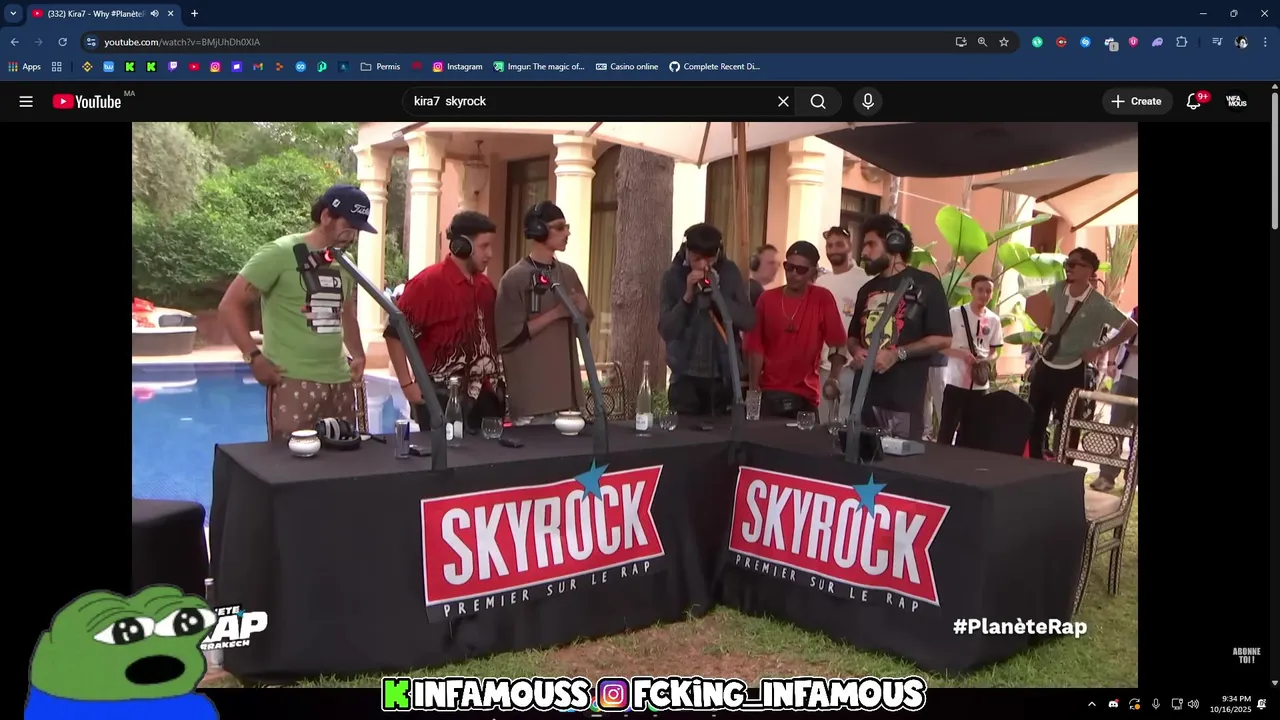Reload the current page
Screen dimensions: 1280x720
[x=62, y=42]
